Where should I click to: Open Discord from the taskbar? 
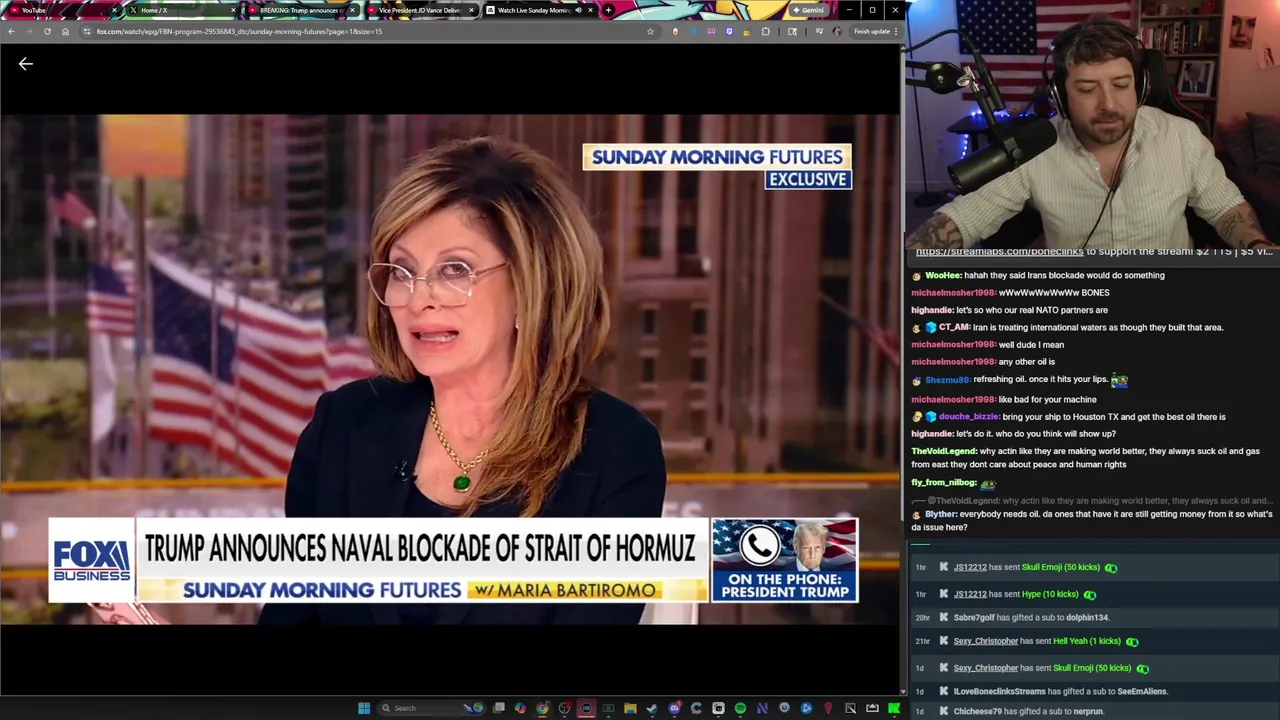coord(675,708)
